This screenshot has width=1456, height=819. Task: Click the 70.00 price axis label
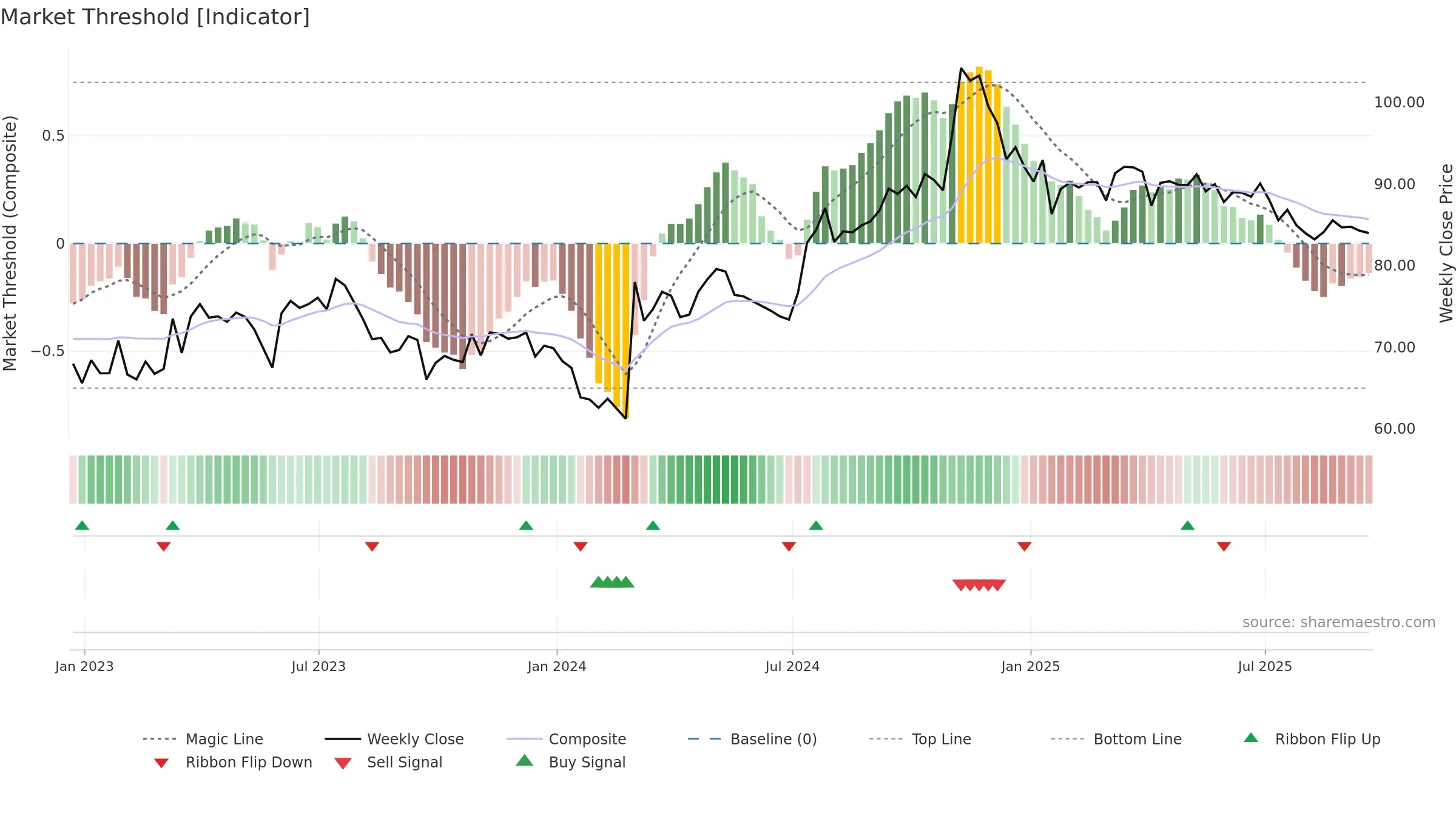tap(1395, 348)
